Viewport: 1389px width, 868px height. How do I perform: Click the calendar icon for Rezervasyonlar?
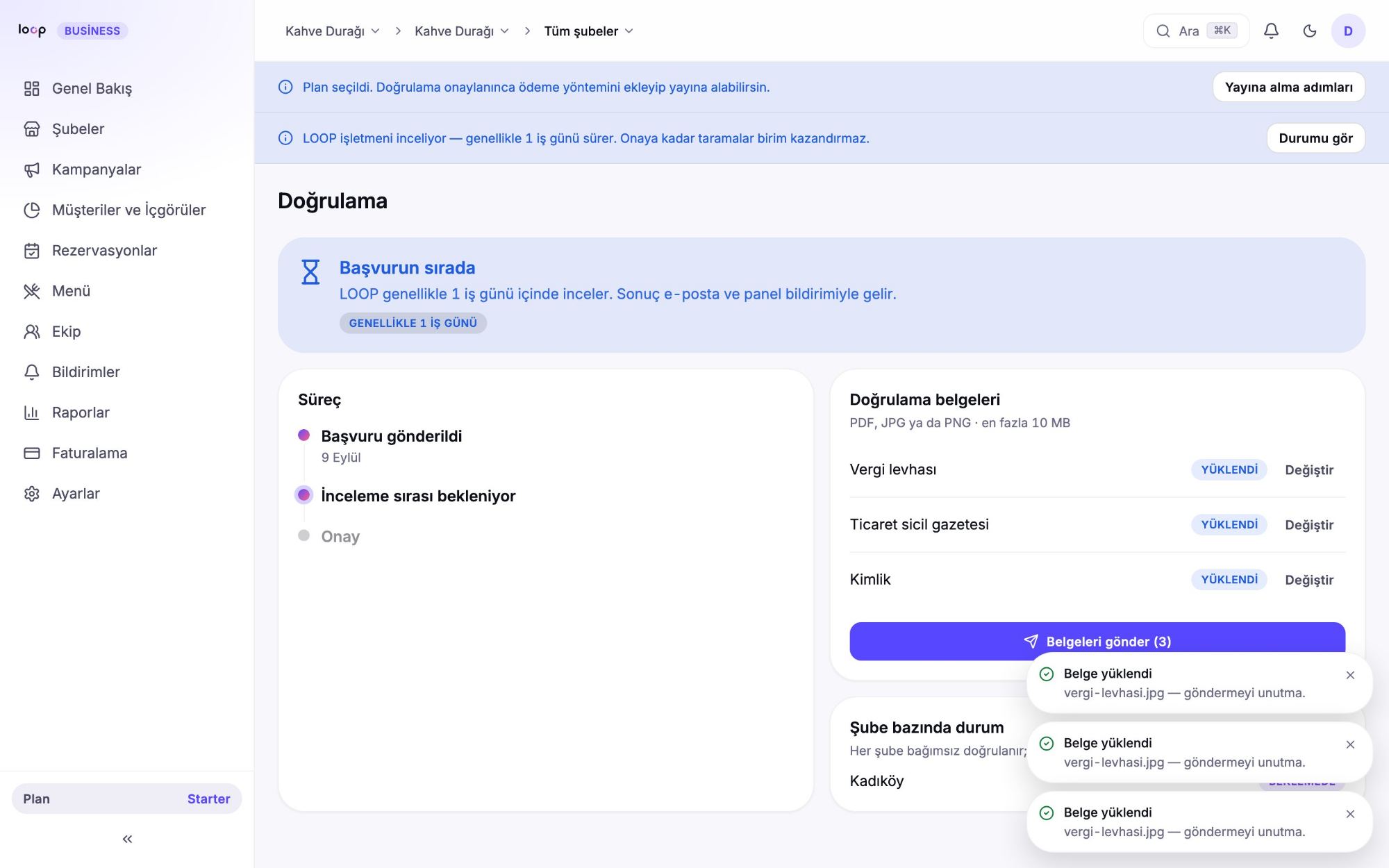[32, 251]
